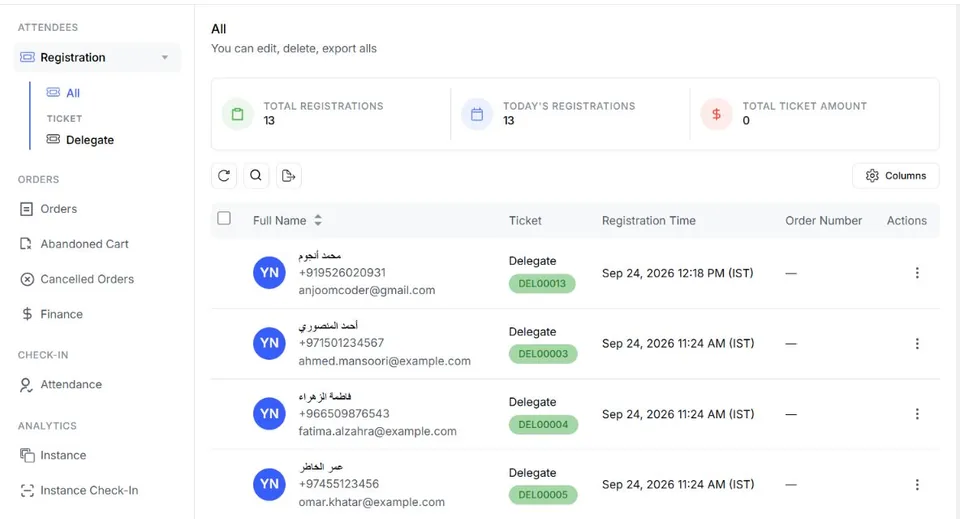The image size is (960, 519).
Task: Click the Attendance person icon
Action: [x=26, y=385]
